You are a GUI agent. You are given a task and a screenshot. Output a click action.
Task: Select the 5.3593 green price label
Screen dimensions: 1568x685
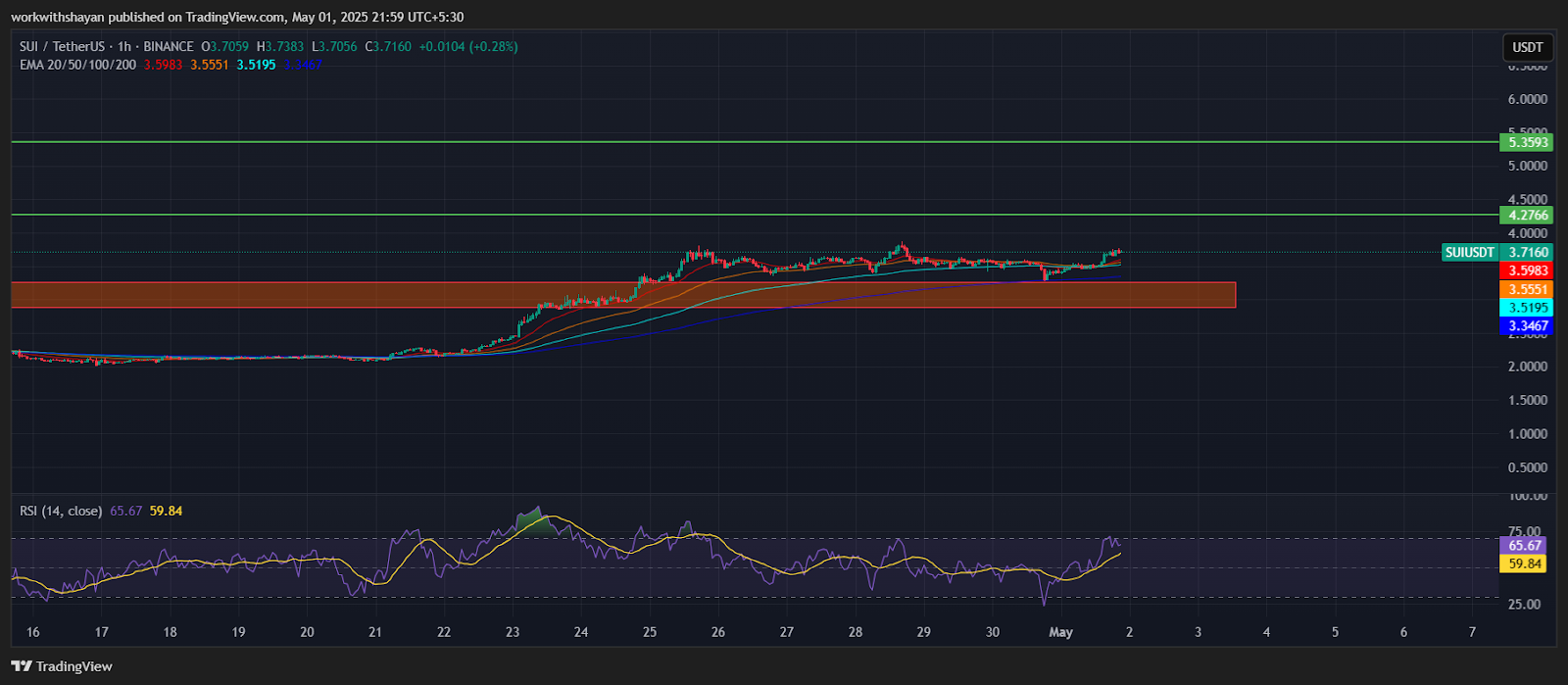pos(1527,142)
